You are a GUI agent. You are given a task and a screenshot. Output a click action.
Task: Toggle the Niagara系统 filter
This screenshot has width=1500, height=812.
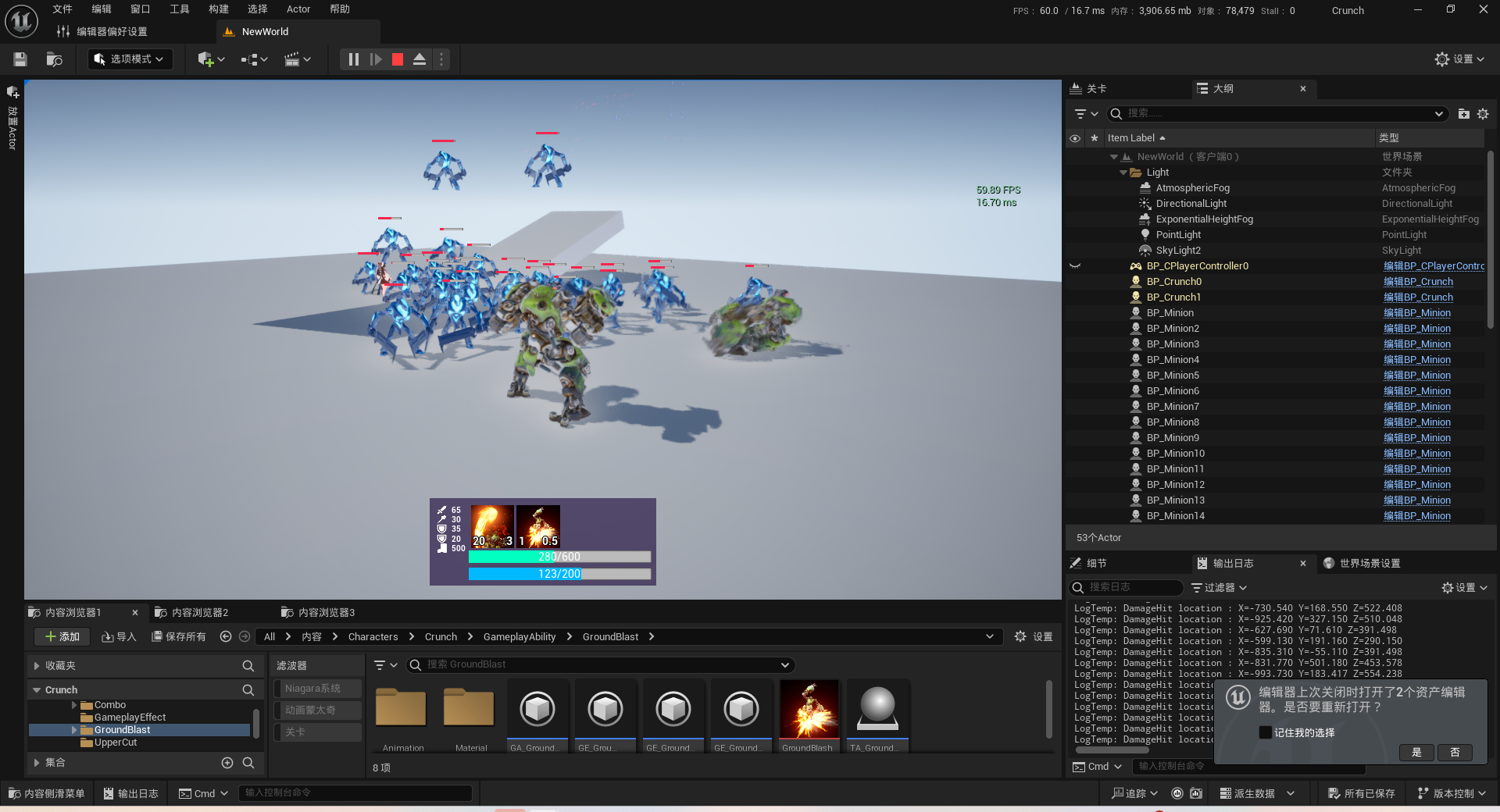coord(318,689)
